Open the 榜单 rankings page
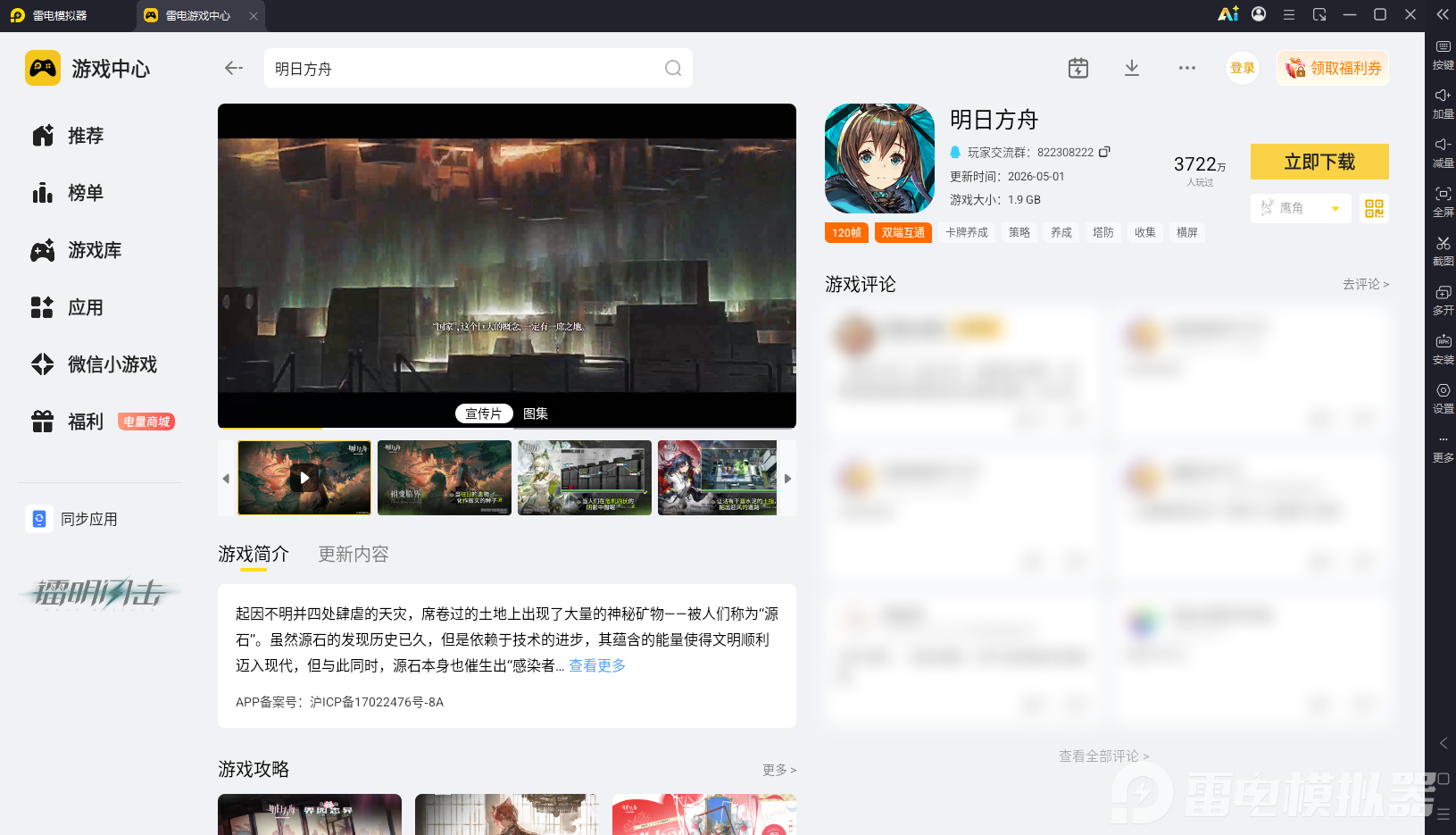This screenshot has width=1456, height=835. coord(68,193)
